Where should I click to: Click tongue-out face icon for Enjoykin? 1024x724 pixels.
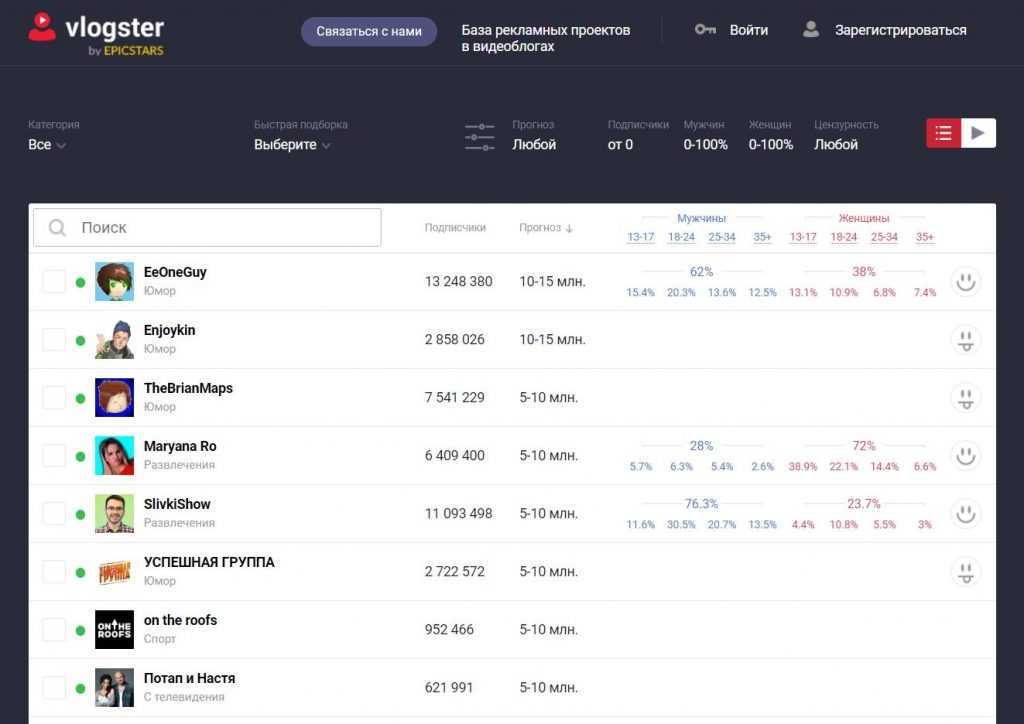coord(965,340)
